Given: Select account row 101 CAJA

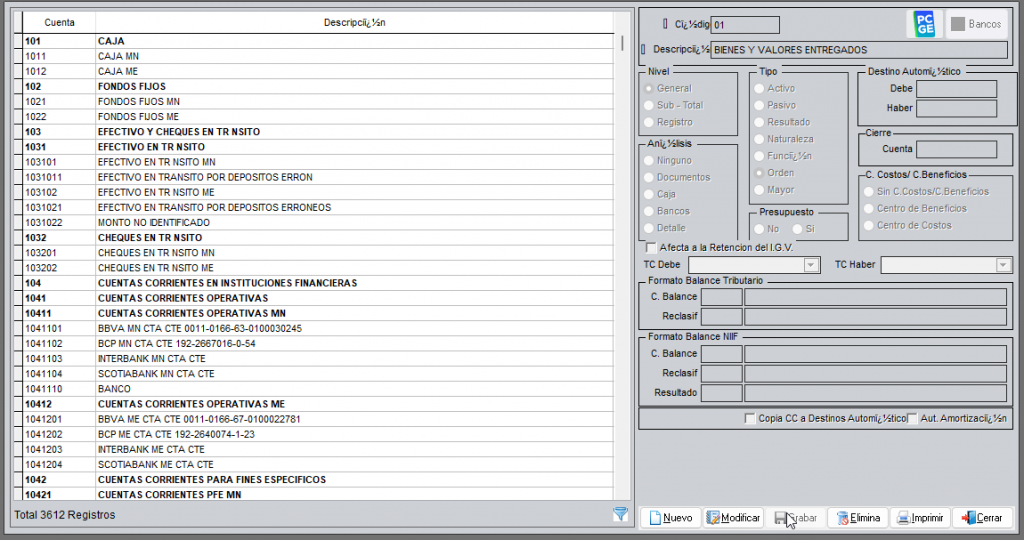Looking at the screenshot, I should pos(318,41).
